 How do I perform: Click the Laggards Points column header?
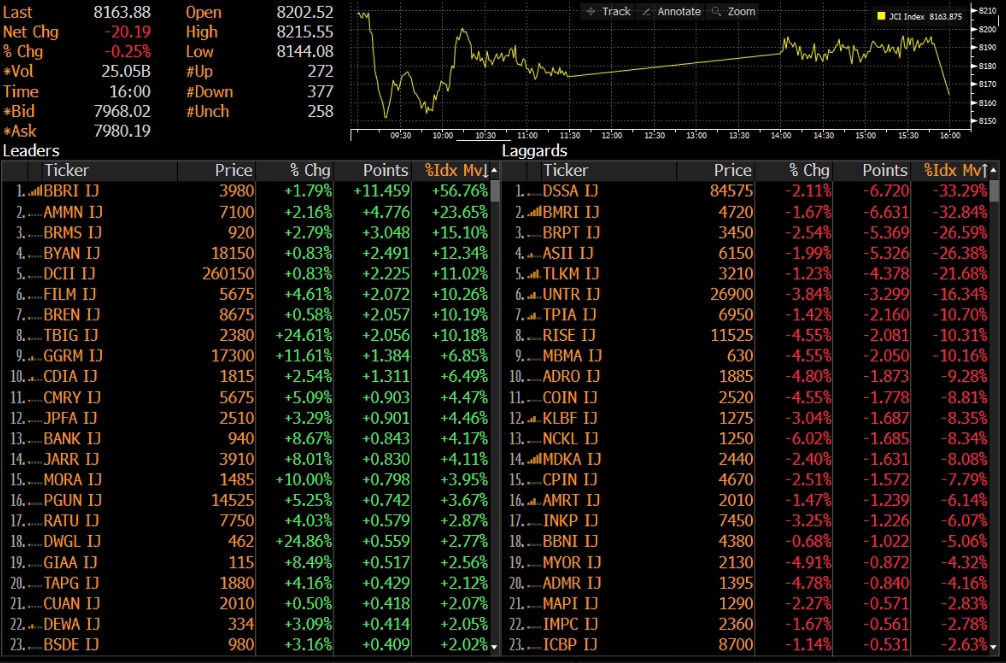871,171
